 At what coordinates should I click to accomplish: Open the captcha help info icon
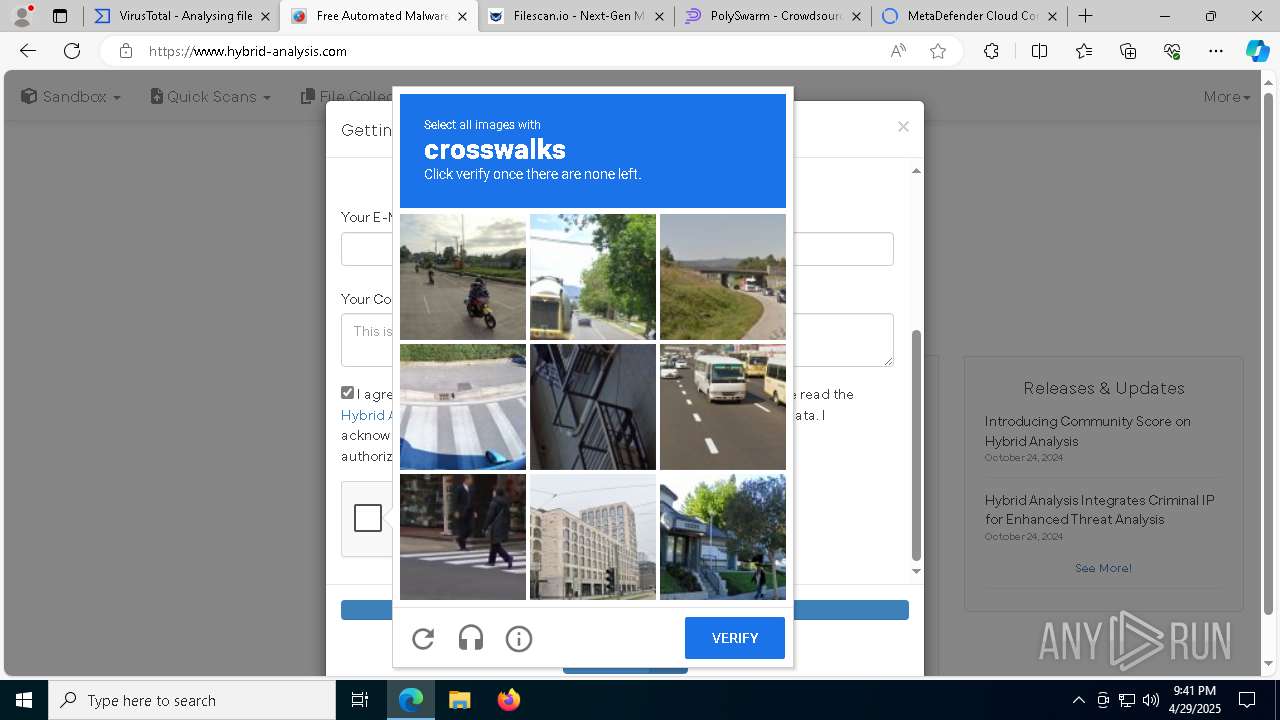point(519,638)
